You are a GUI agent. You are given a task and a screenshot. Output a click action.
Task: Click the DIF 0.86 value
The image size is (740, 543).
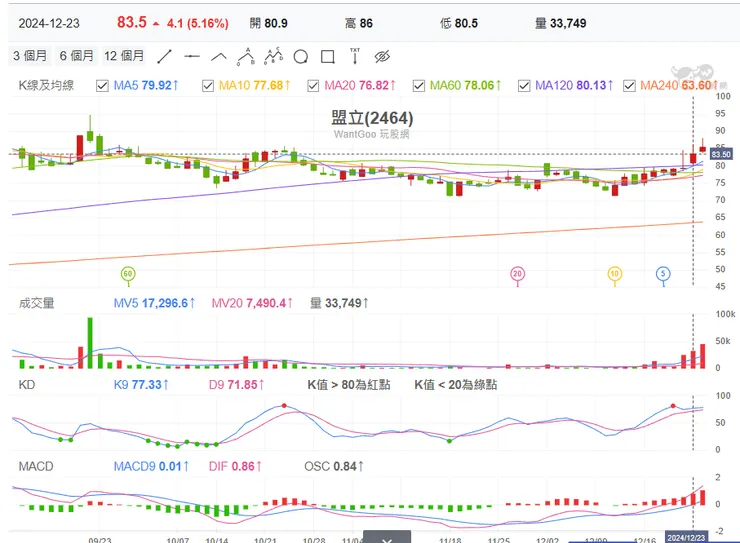point(235,467)
